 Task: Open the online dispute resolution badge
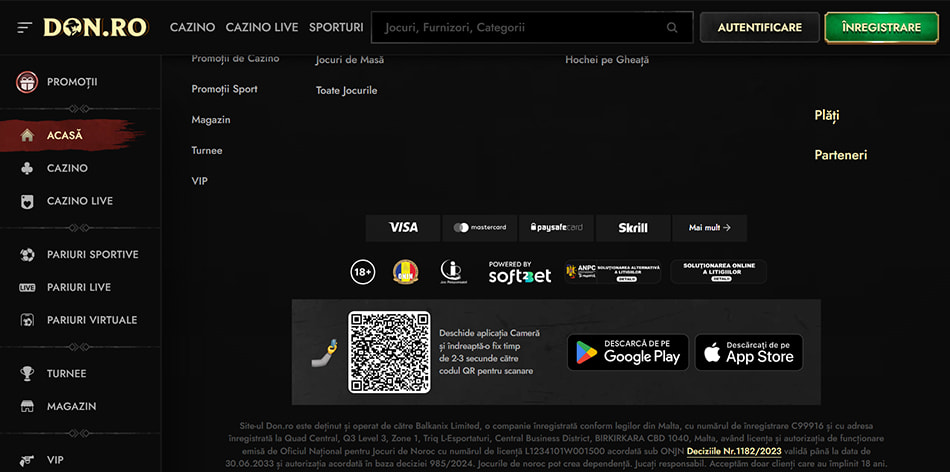coord(719,272)
